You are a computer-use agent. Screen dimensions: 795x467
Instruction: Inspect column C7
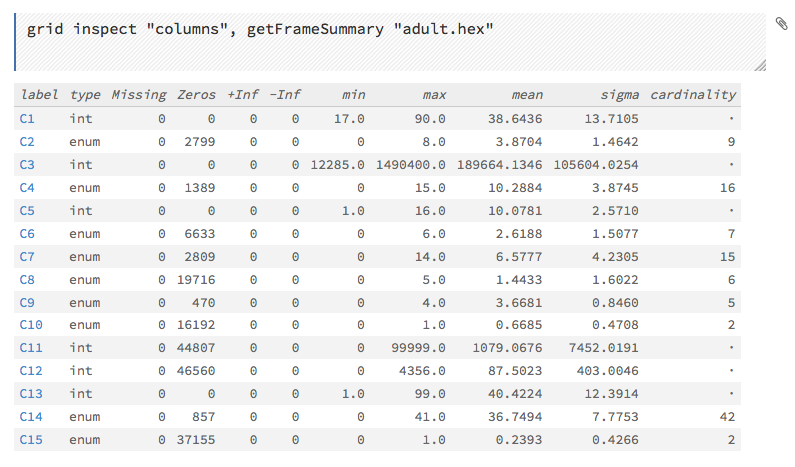(27, 256)
